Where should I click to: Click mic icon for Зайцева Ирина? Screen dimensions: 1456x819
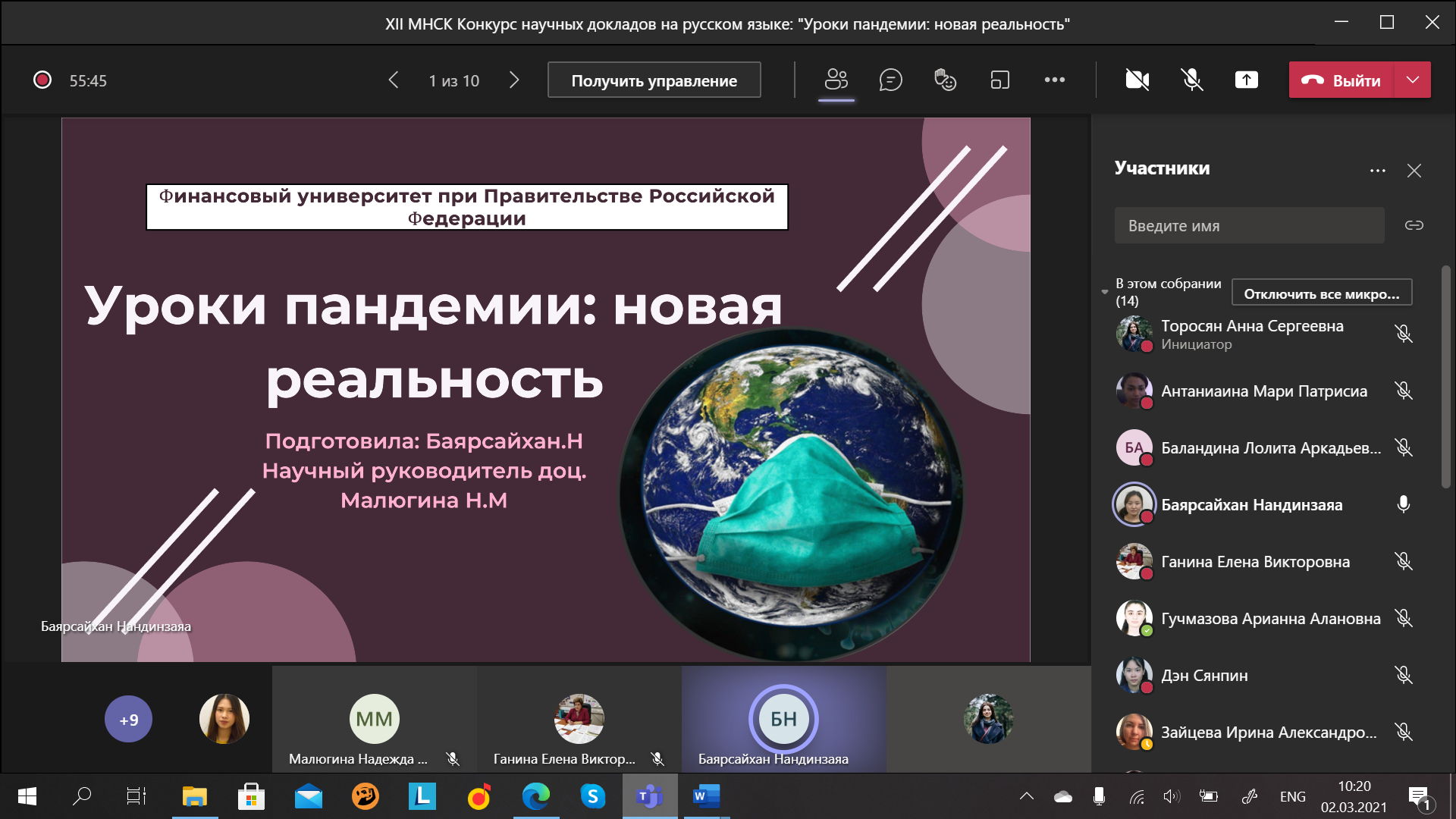(x=1403, y=732)
